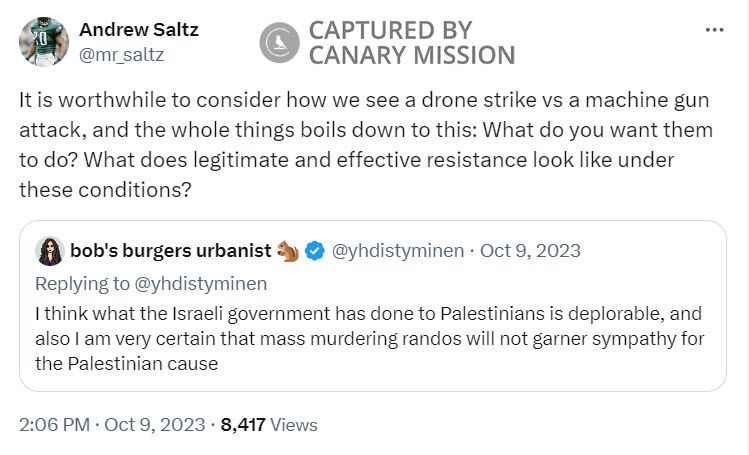The width and height of the screenshot is (749, 455).
Task: Open the bob's burgers urbanist profile name
Action: [x=170, y=250]
